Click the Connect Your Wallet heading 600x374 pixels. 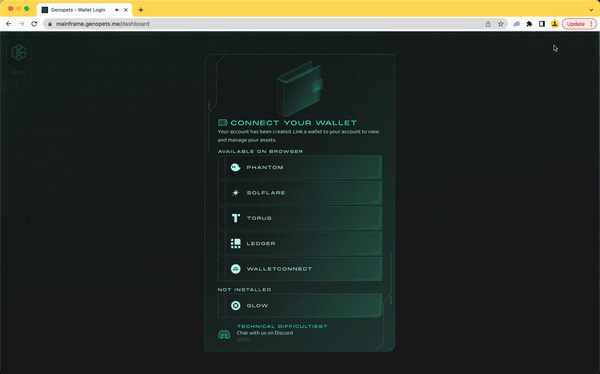293,123
